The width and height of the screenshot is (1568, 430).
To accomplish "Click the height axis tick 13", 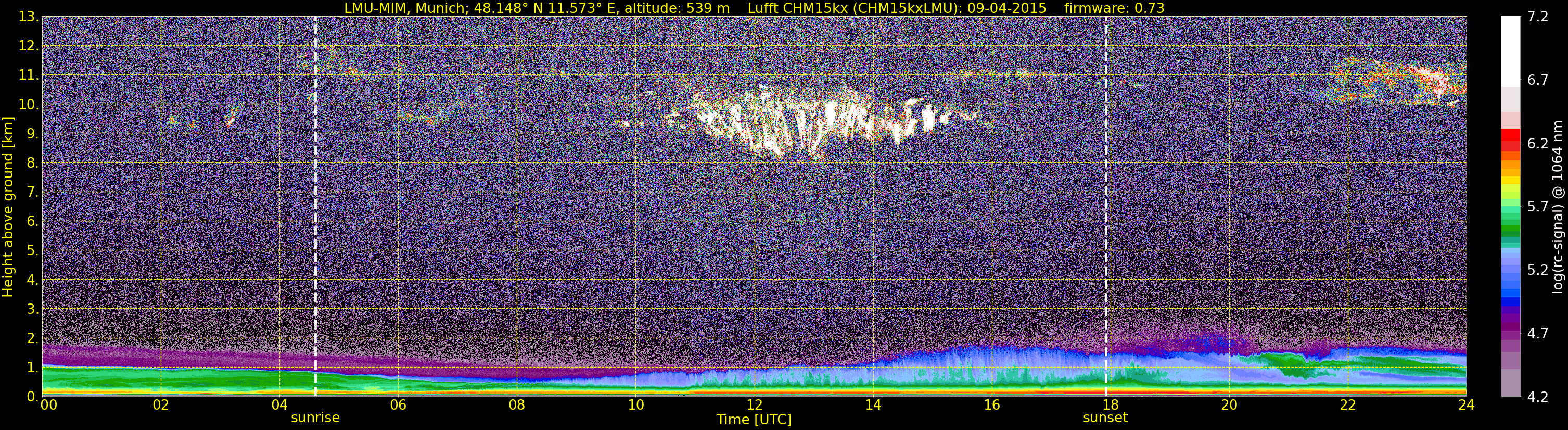I will (x=29, y=17).
